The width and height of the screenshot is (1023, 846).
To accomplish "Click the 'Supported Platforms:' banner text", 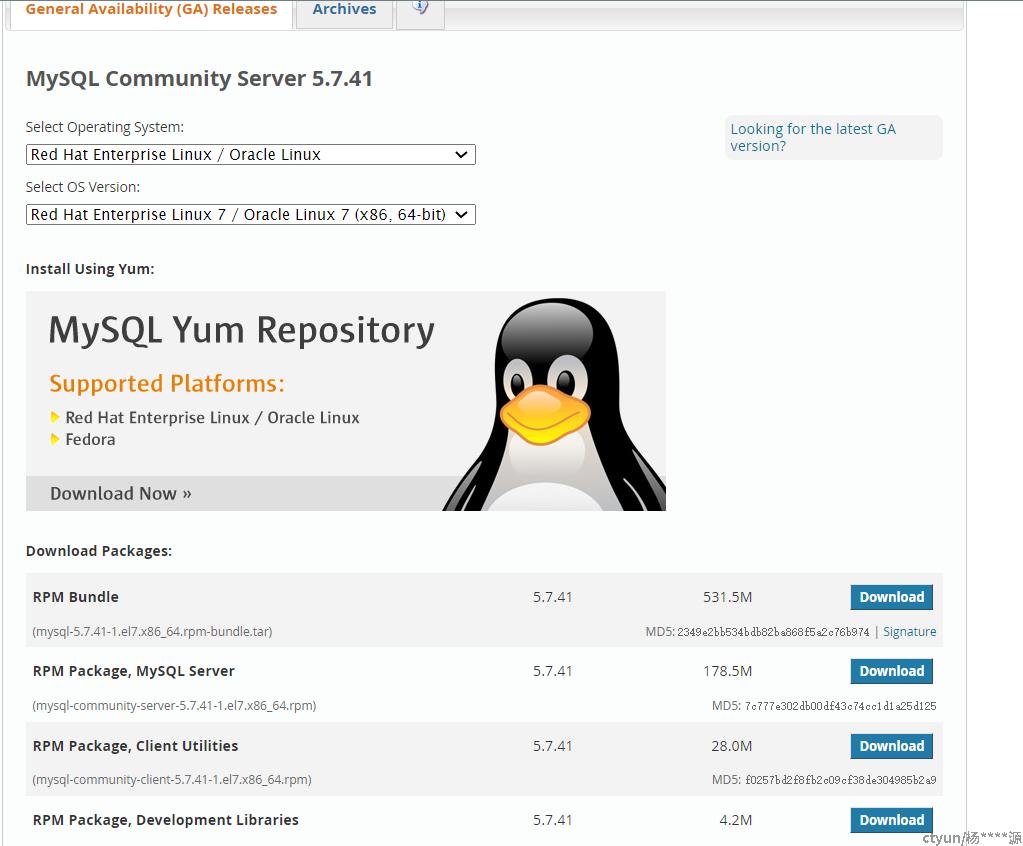I will pyautogui.click(x=167, y=384).
